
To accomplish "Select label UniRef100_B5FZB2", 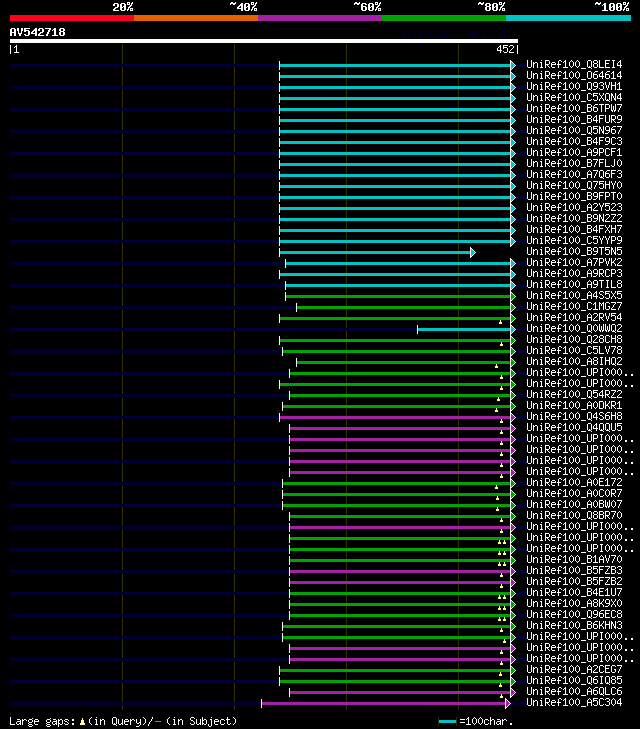I will click(x=574, y=582).
